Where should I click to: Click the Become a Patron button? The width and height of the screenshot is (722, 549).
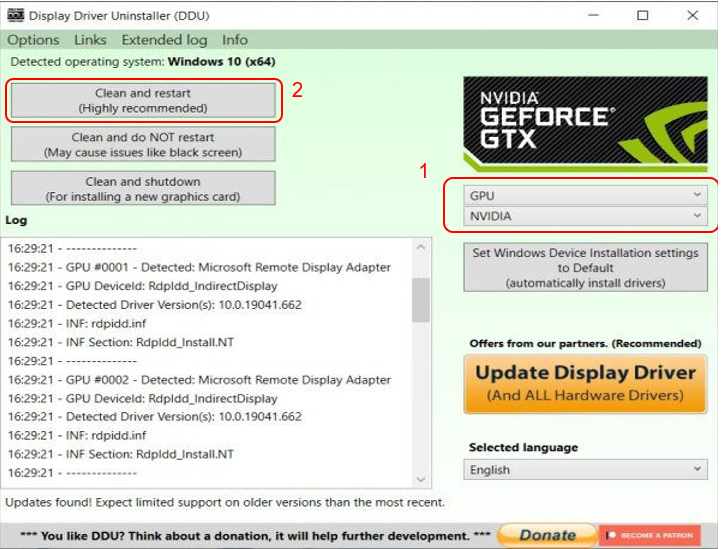650,535
